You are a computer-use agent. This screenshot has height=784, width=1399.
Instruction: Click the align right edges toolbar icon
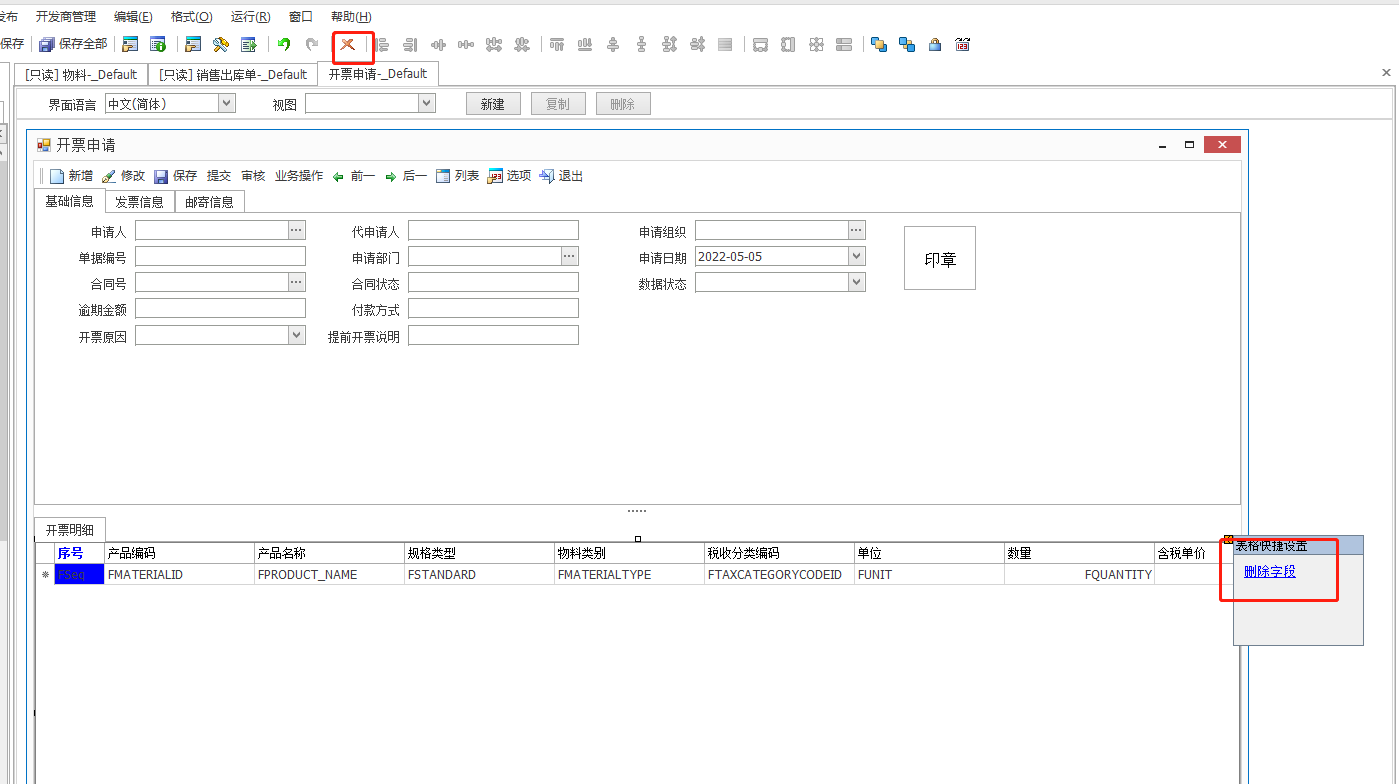pos(410,44)
